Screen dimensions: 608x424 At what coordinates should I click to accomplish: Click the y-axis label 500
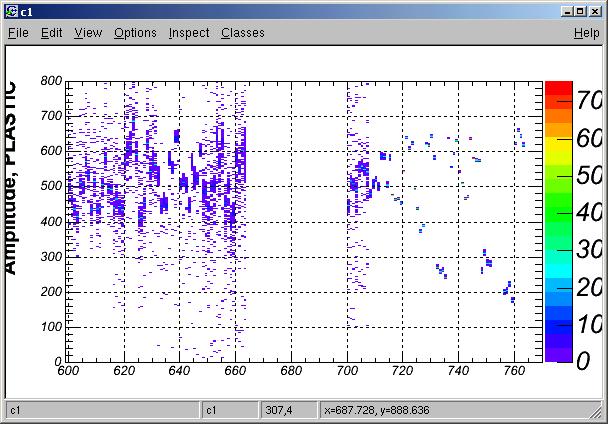[51, 186]
